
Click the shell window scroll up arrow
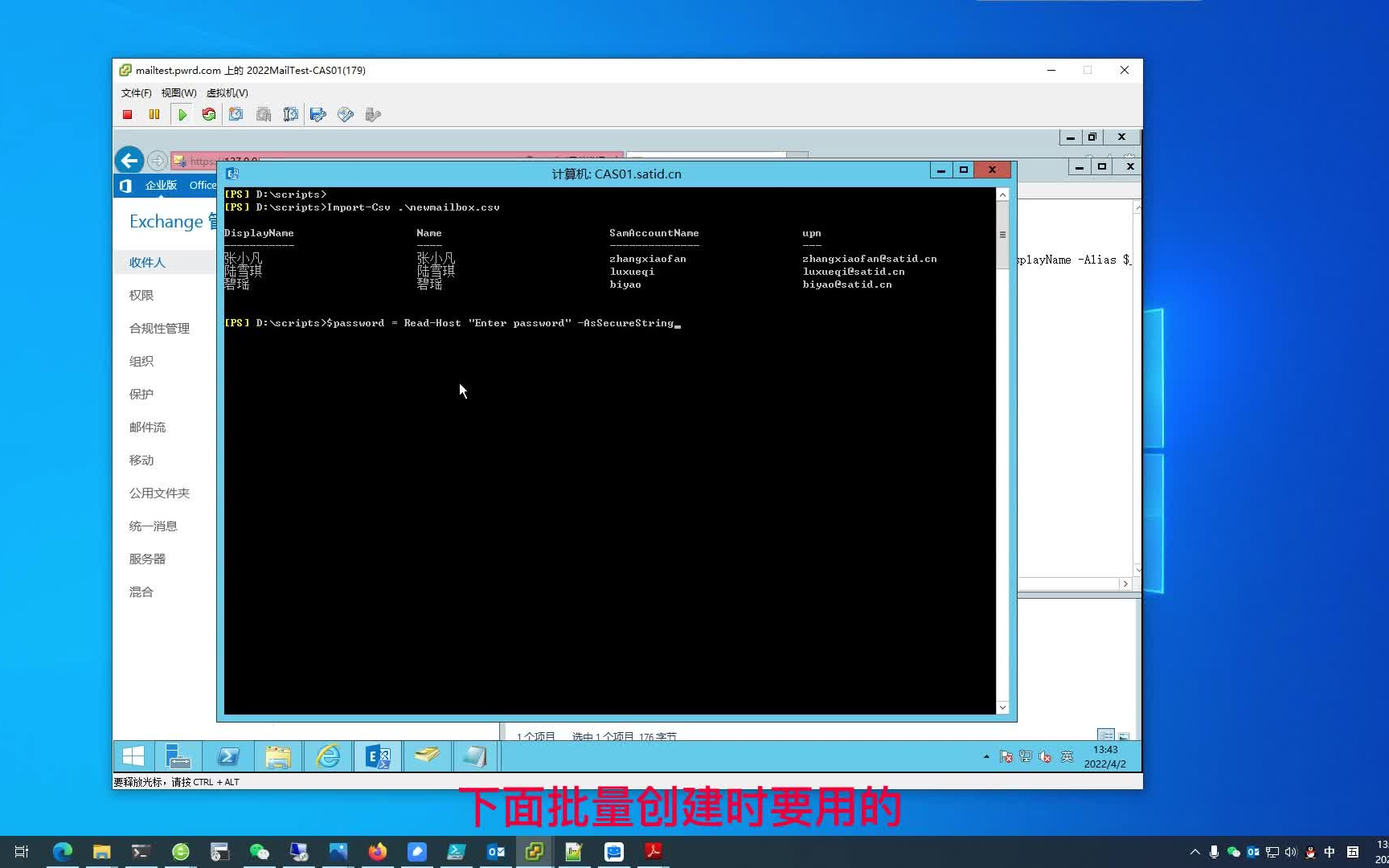(x=1002, y=195)
